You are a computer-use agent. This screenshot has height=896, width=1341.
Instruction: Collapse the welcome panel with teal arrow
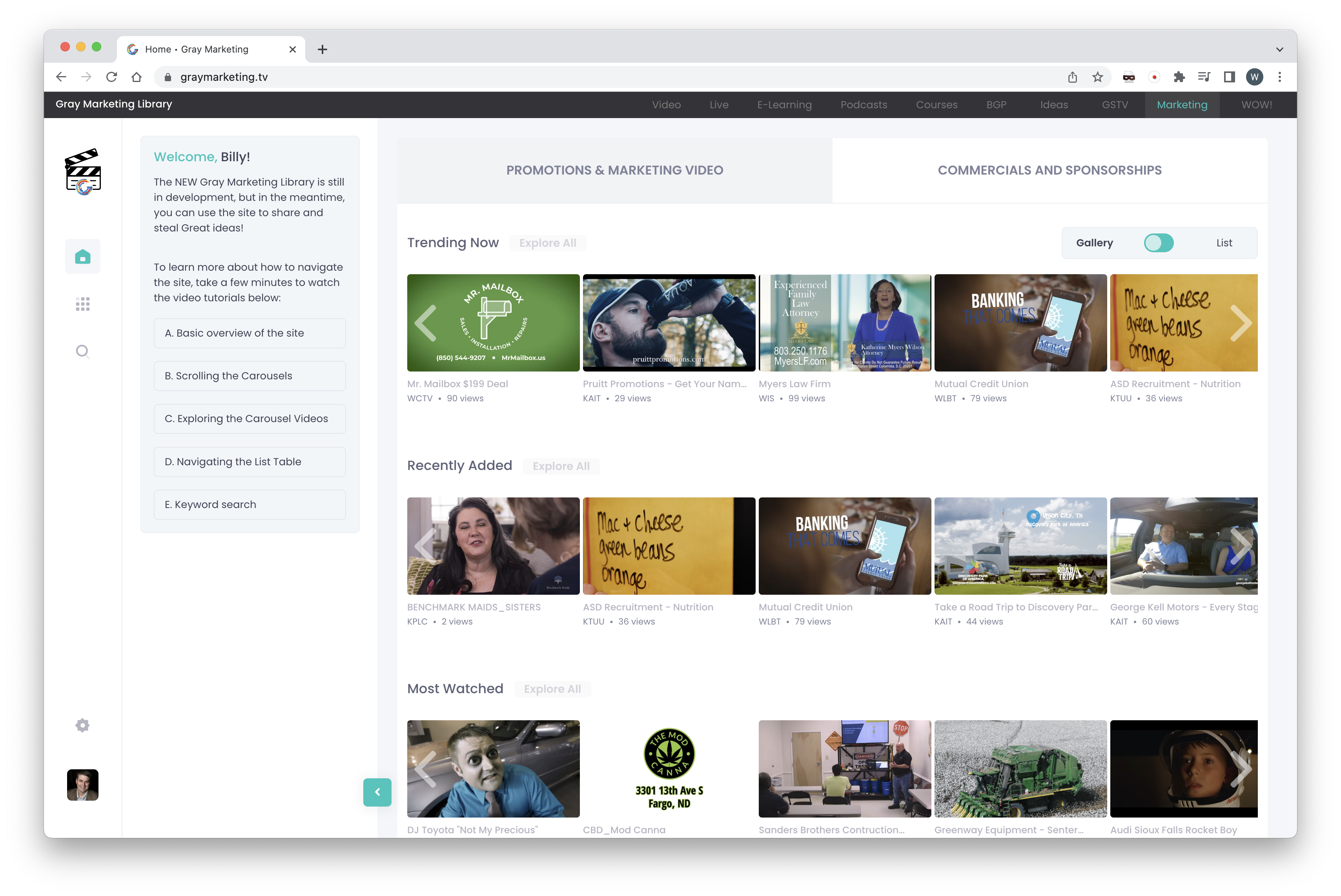377,792
